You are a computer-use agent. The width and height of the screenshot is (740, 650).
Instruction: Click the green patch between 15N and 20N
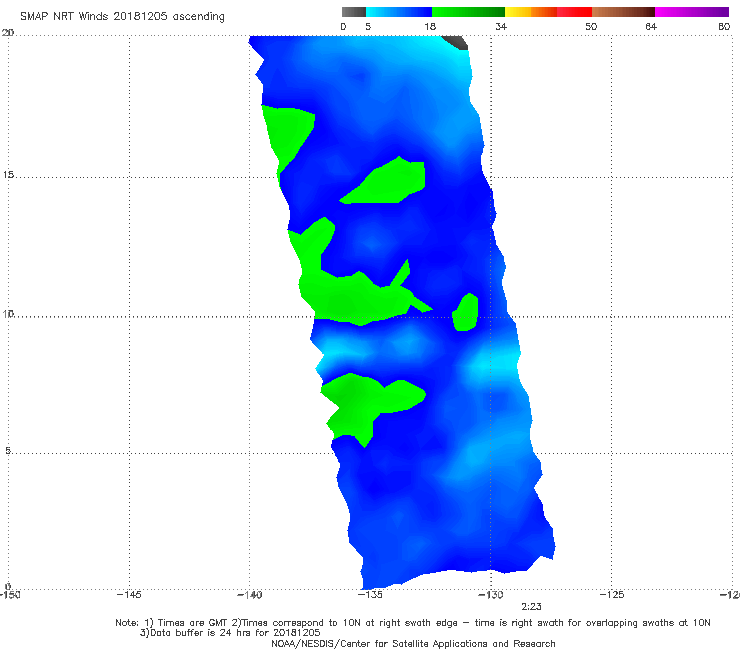pyautogui.click(x=286, y=142)
